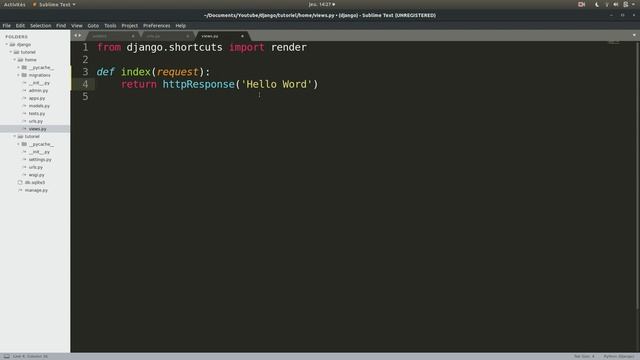Viewport: 640px width, 360px height.
Task: Open admin.py in the sidebar
Action: click(38, 91)
